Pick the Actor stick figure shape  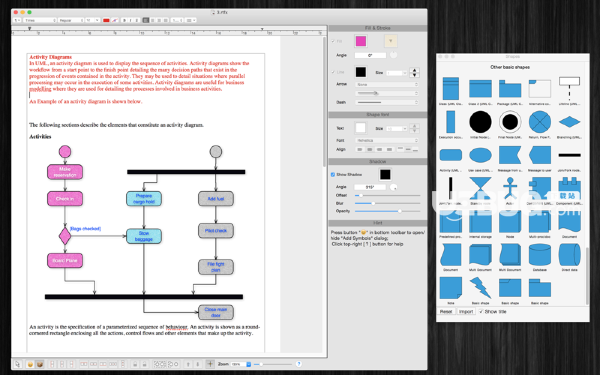(510, 188)
